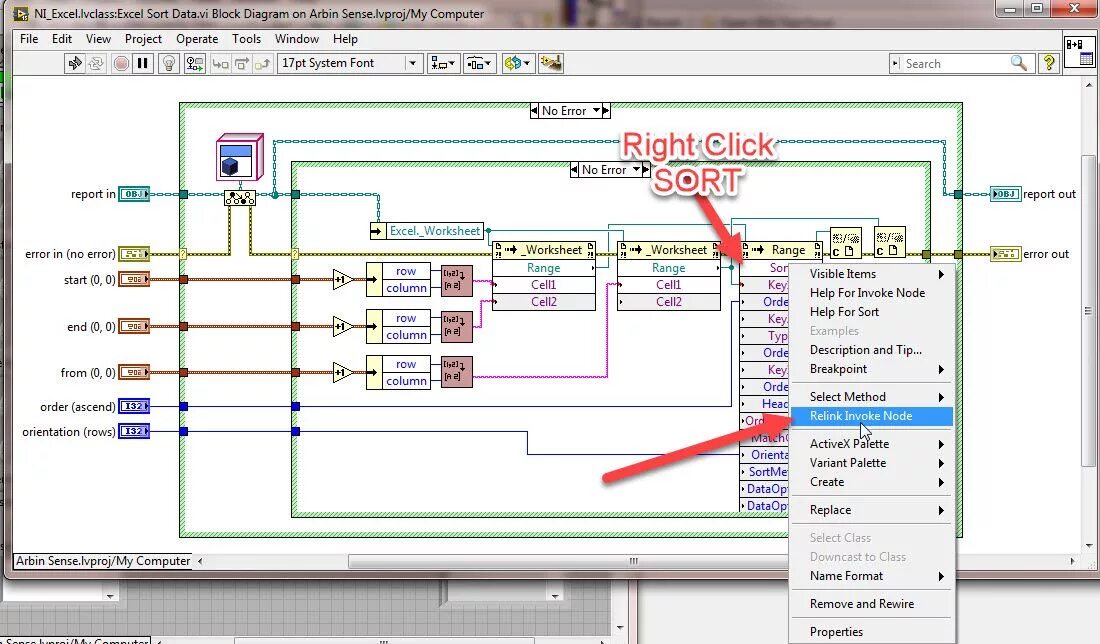Toggle Highlight Execution light bulb
The width and height of the screenshot is (1100, 644).
pyautogui.click(x=169, y=64)
